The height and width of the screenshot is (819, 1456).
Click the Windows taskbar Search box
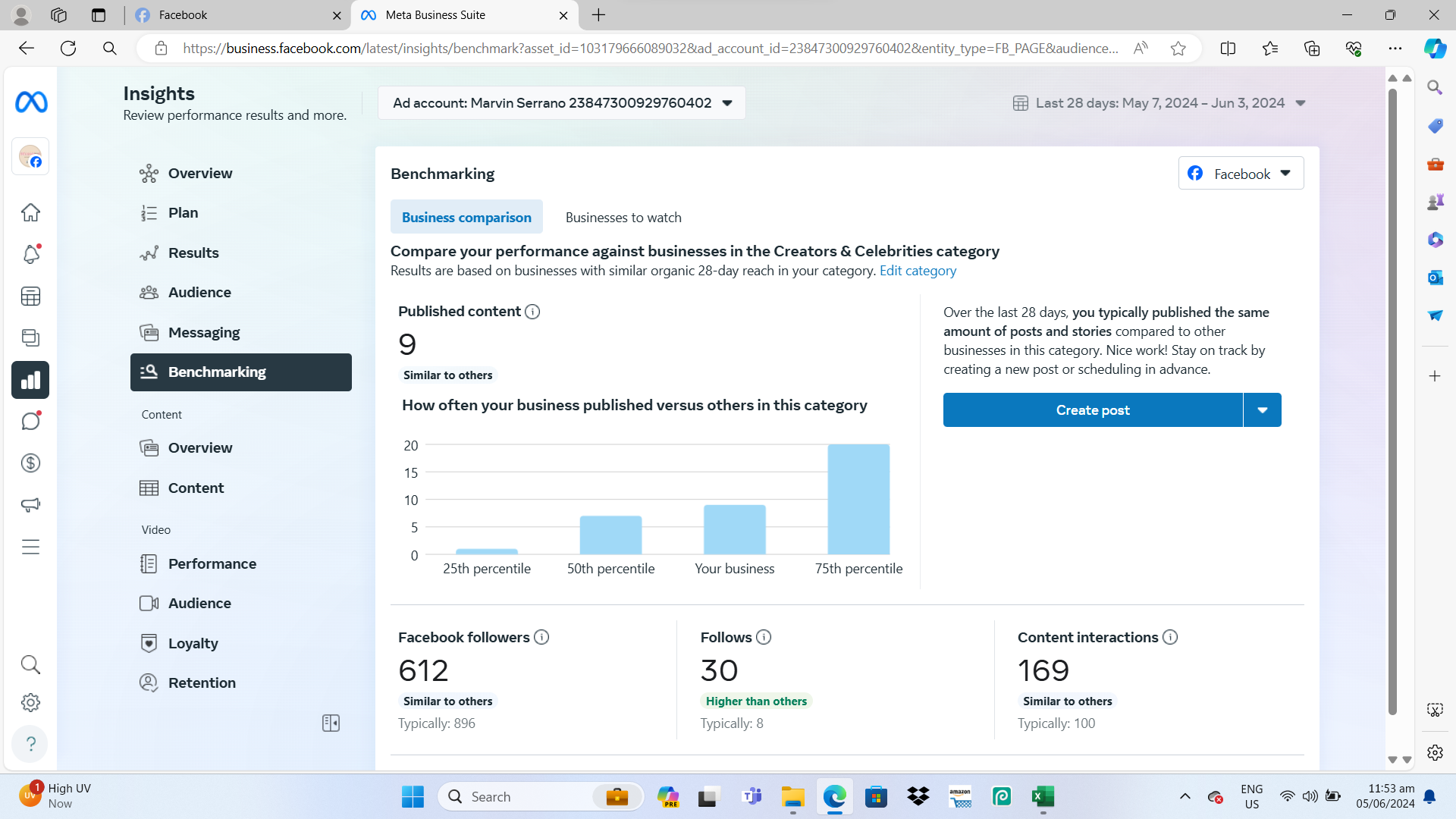(x=540, y=796)
